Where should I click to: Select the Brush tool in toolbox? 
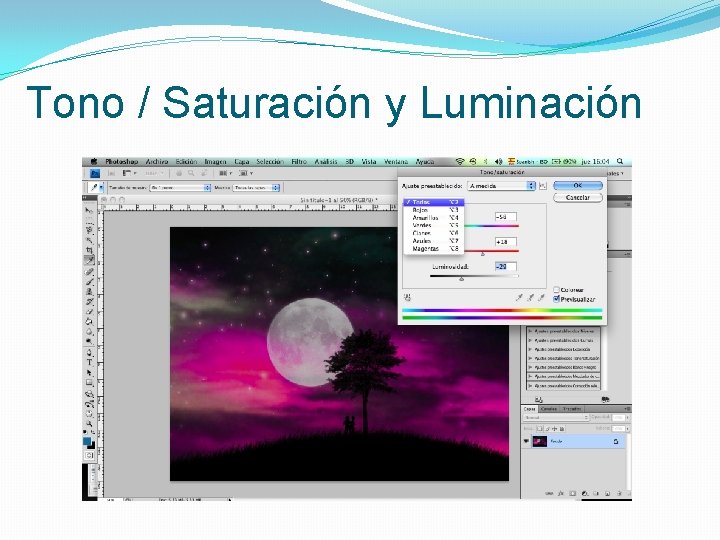click(89, 281)
